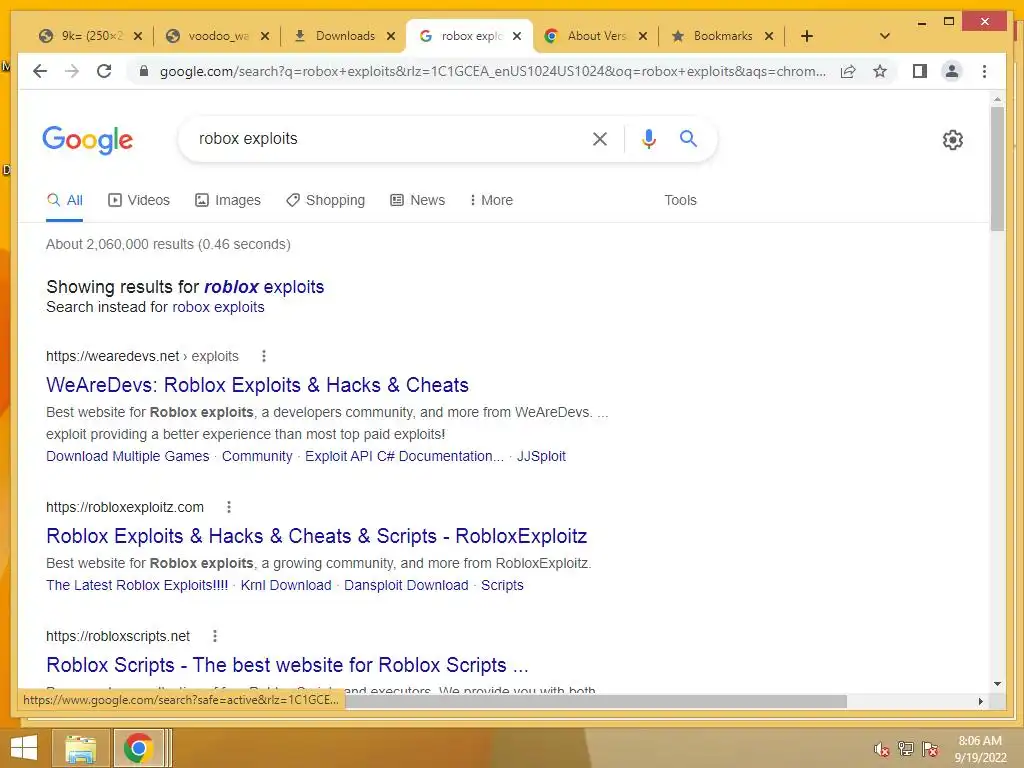Submit search with the magnifier icon
Image resolution: width=1024 pixels, height=768 pixels.
pos(688,138)
